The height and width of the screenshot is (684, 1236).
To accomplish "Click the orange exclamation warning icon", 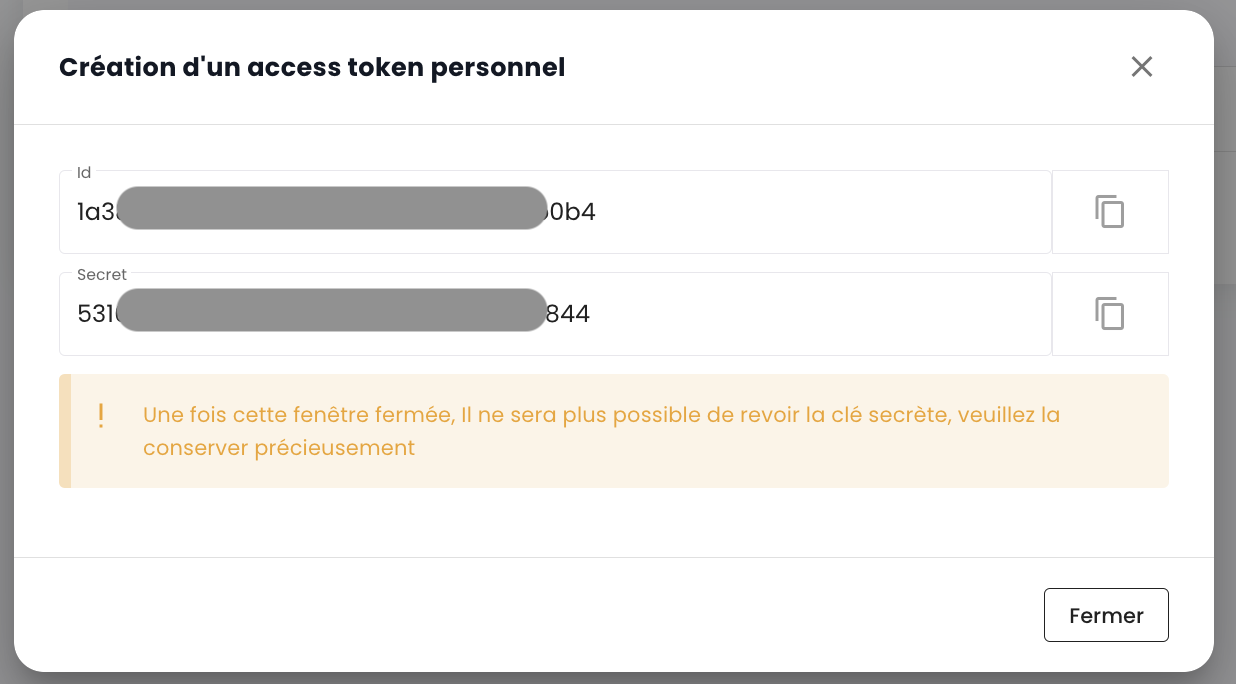I will (x=101, y=415).
